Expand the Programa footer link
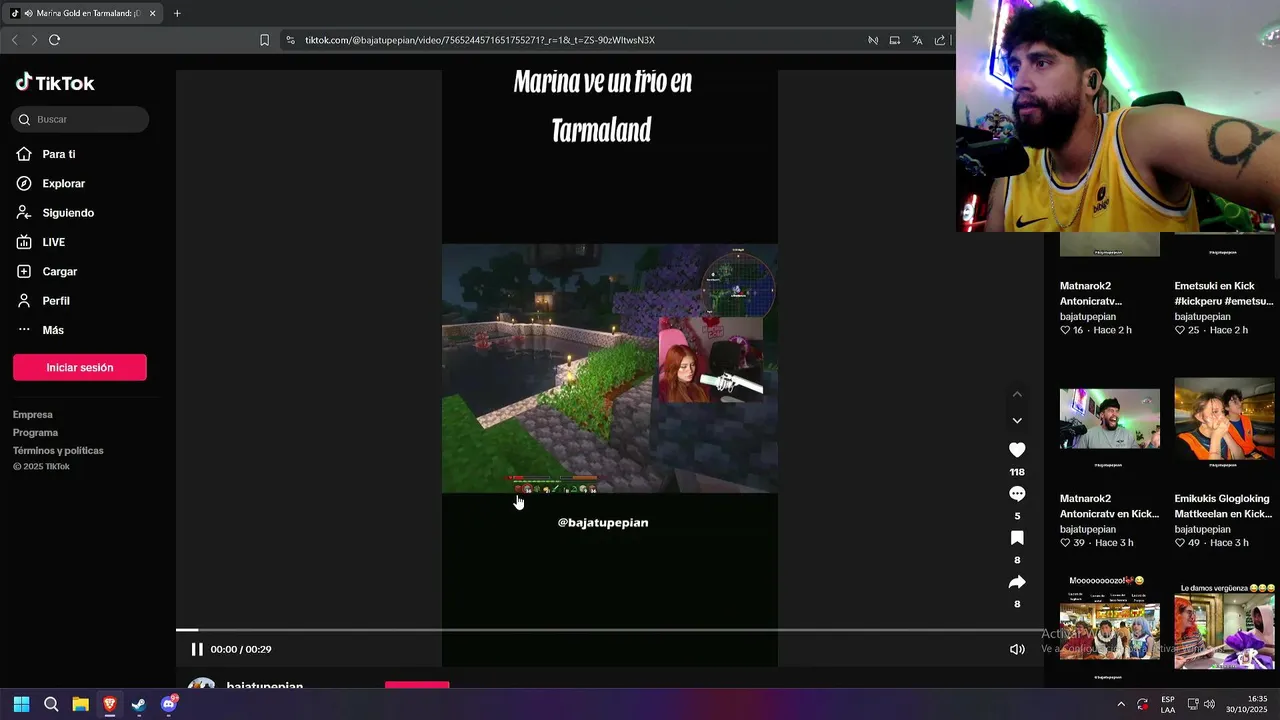The height and width of the screenshot is (720, 1280). tap(35, 432)
